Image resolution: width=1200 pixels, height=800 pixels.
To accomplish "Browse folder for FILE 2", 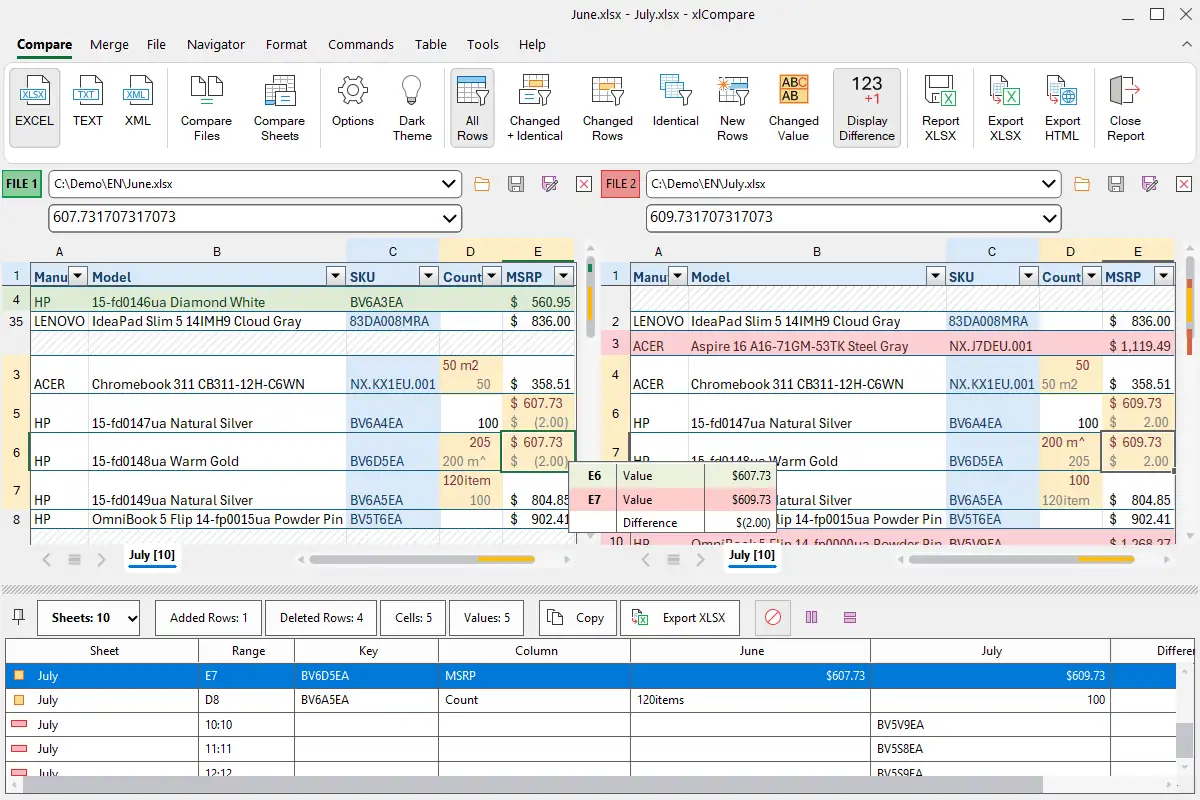I will tap(1081, 184).
